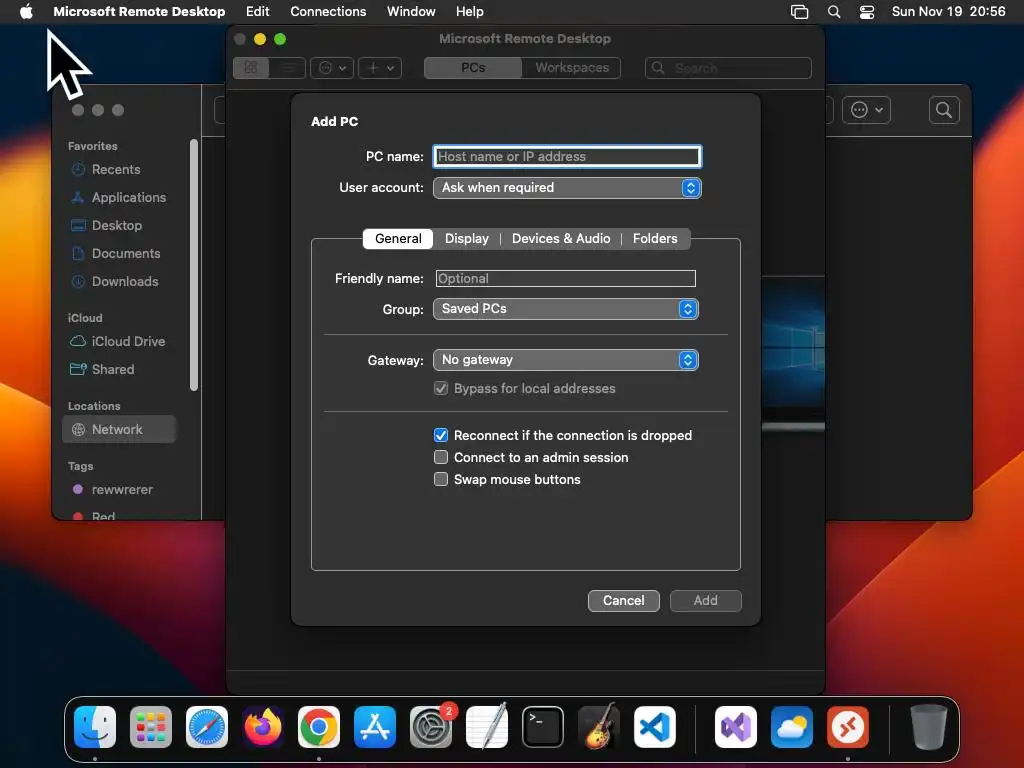The height and width of the screenshot is (768, 1024).
Task: Select Network in Finder sidebar
Action: click(x=119, y=430)
